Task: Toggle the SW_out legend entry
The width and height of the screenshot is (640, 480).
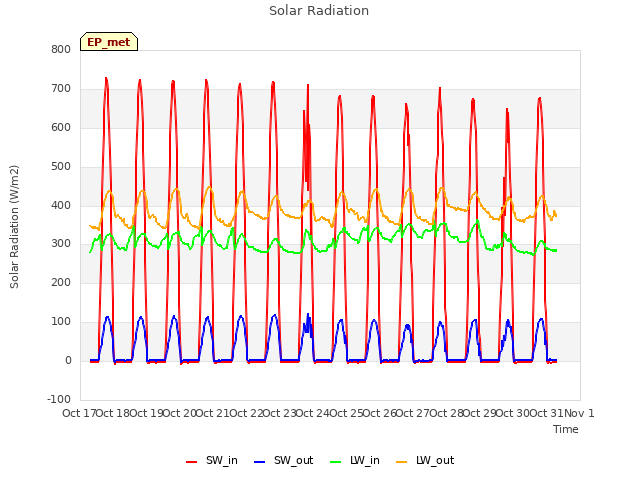Action: [284, 461]
